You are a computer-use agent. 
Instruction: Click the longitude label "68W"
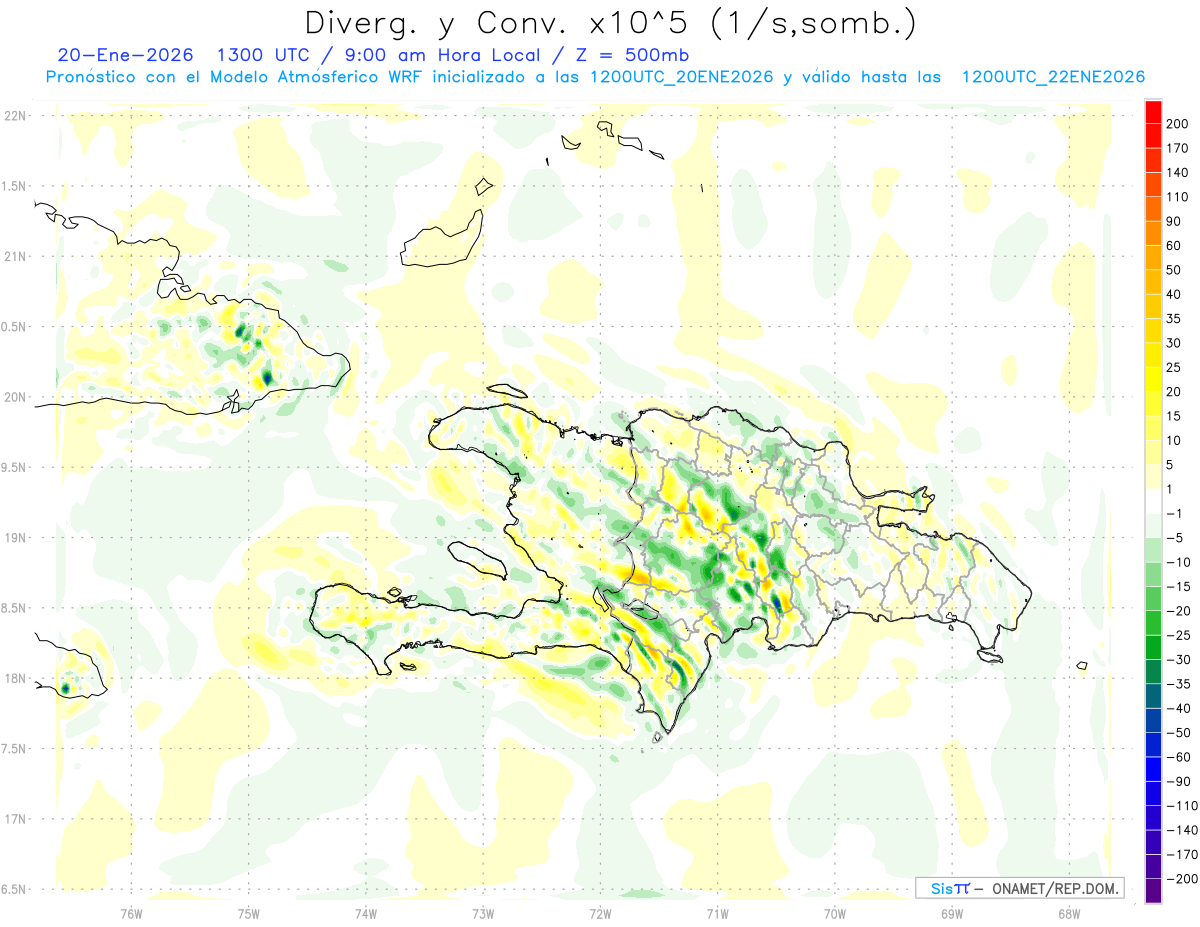coord(1068,913)
